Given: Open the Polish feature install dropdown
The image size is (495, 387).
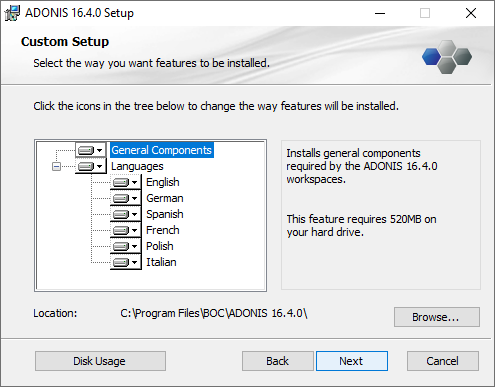Looking at the screenshot, I should (126, 246).
